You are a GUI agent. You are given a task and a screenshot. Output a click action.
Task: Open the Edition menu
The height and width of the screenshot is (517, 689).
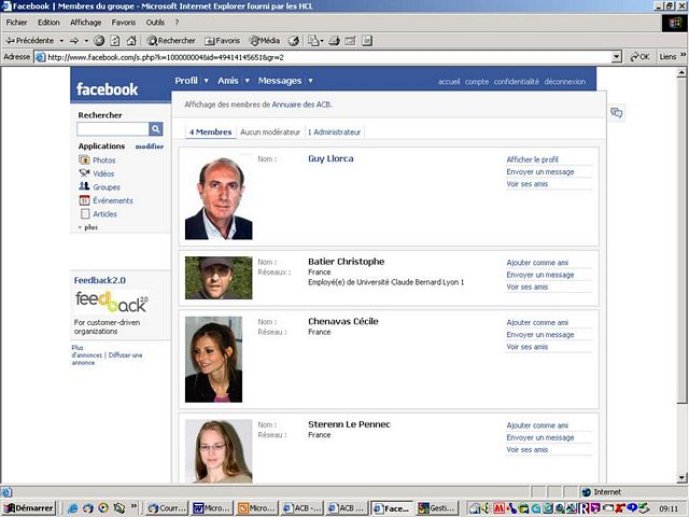(48, 22)
